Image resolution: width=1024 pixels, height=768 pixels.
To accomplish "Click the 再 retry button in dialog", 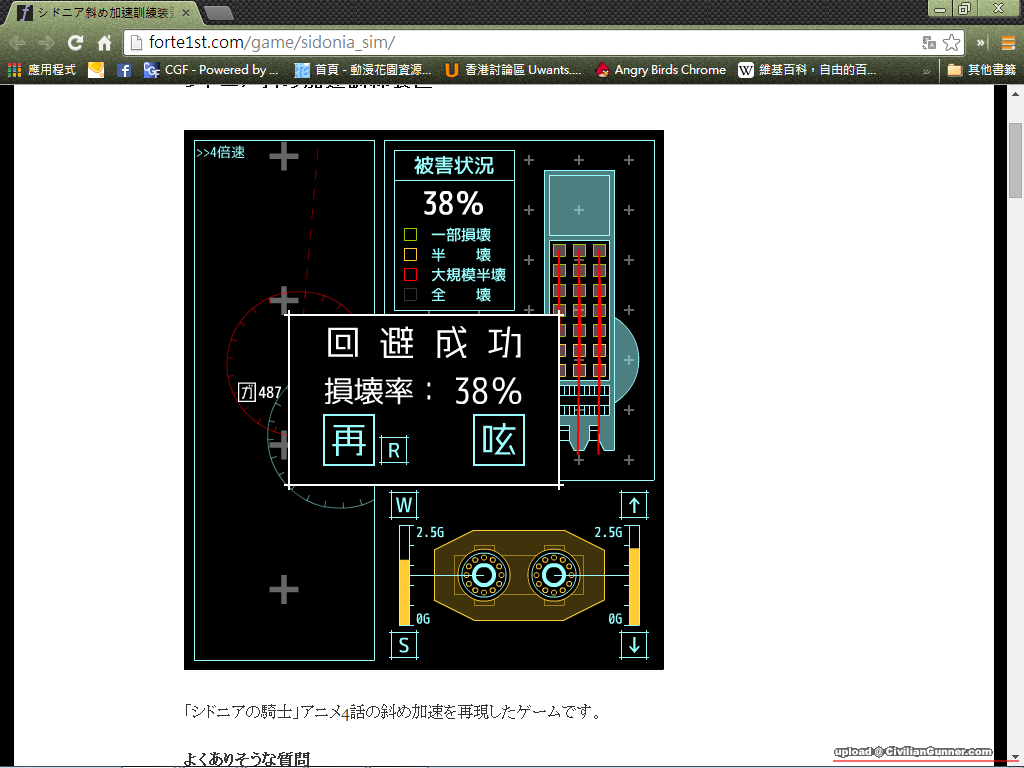I will pos(348,440).
